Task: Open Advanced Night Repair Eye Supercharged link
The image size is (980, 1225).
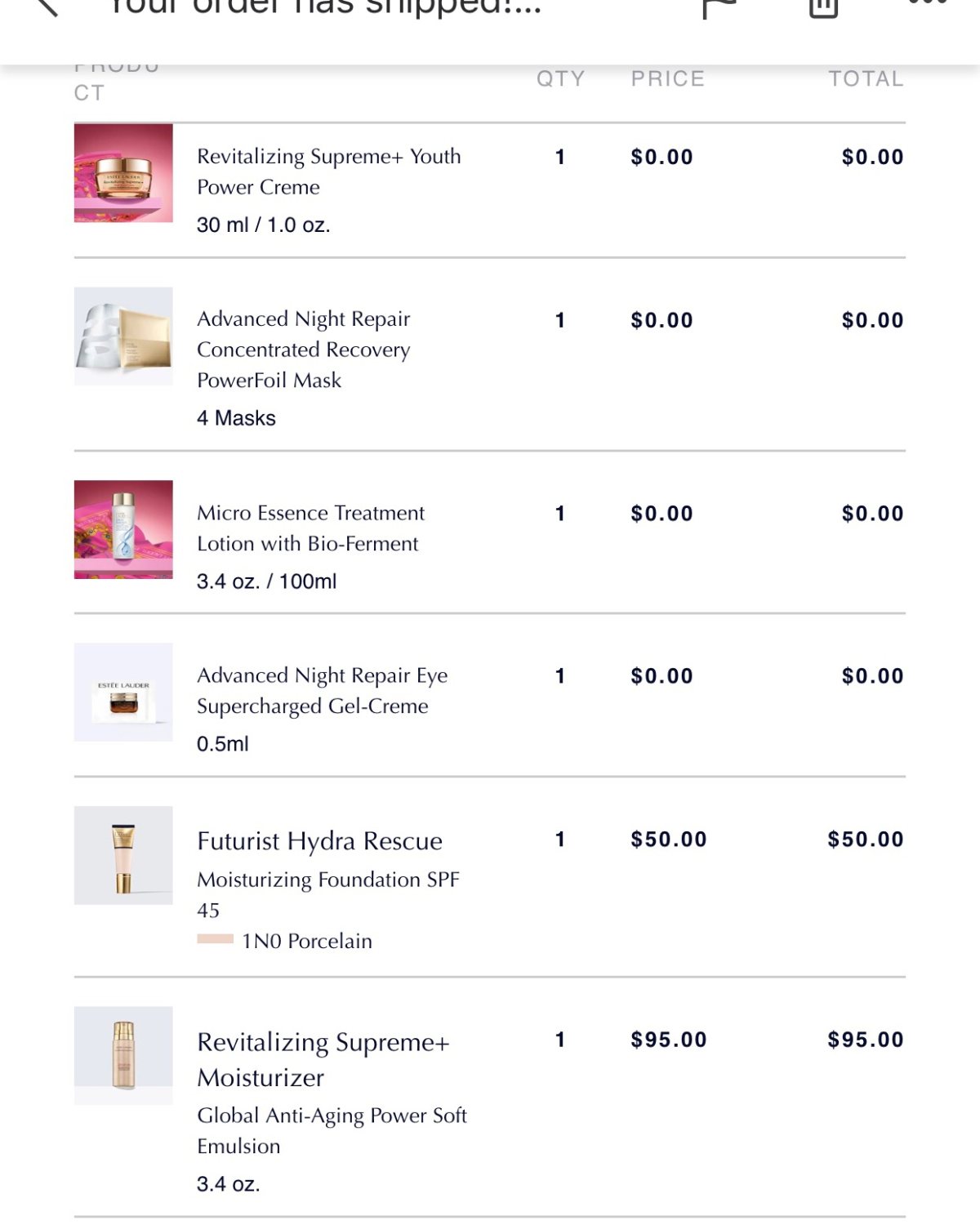Action: tap(323, 691)
